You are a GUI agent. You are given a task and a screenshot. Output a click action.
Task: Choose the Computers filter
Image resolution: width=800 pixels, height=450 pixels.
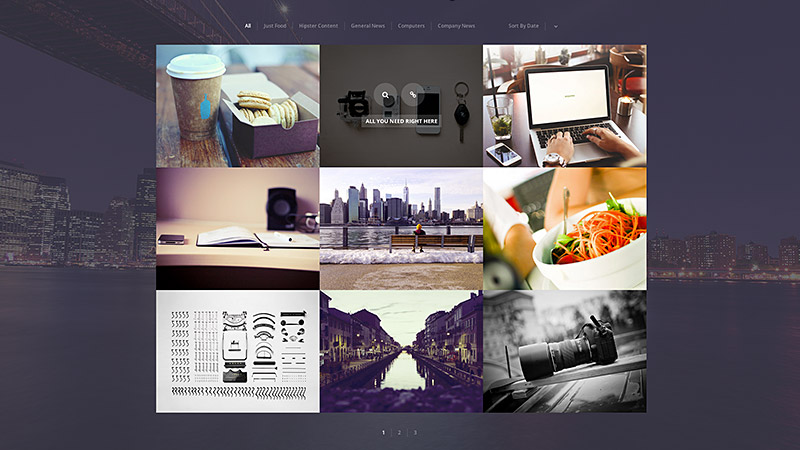pos(411,26)
